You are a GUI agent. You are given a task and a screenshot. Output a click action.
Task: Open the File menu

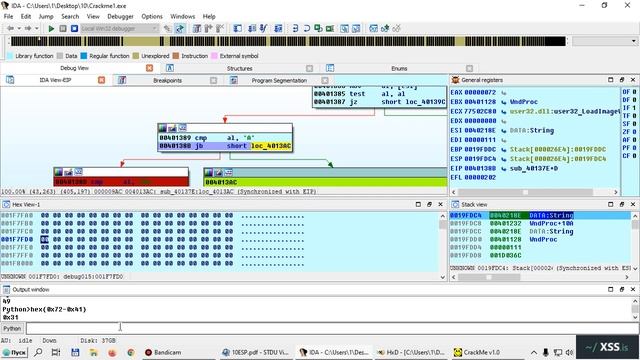[8, 16]
